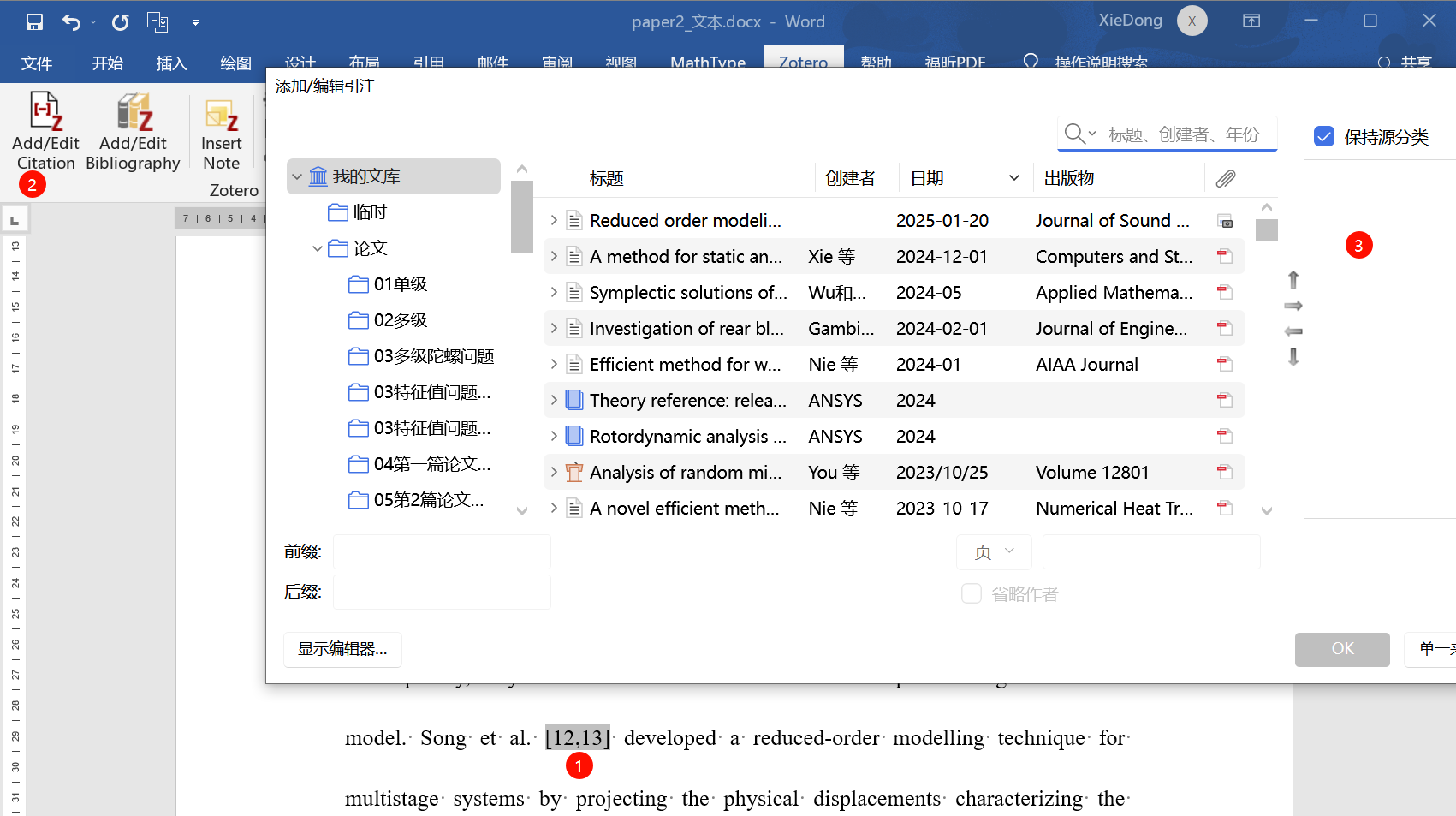Click the OK button in citation dialog
1456x816 pixels.
[x=1342, y=649]
